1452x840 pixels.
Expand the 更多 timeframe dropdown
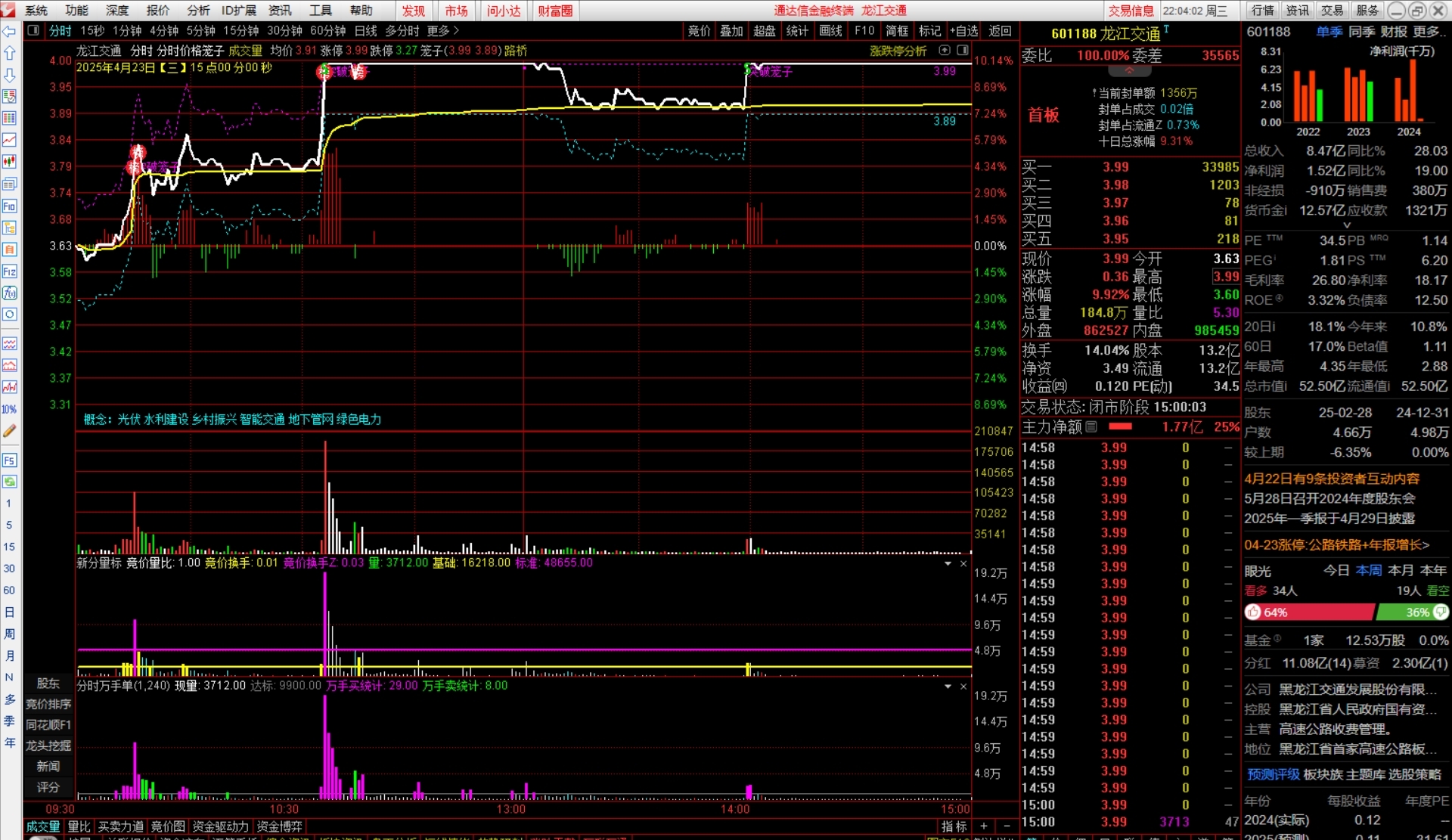(442, 31)
